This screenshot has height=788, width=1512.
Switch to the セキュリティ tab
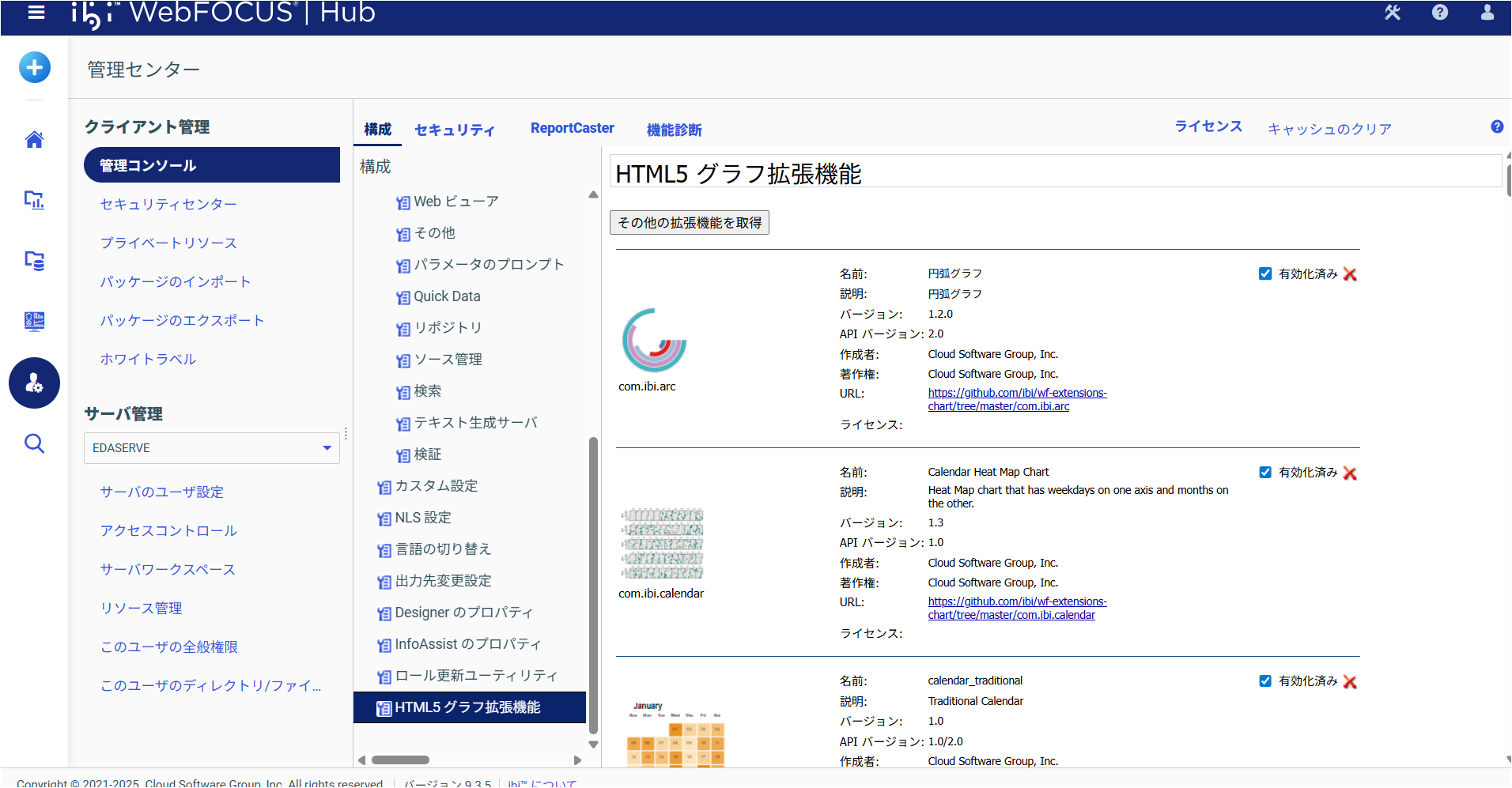click(455, 130)
